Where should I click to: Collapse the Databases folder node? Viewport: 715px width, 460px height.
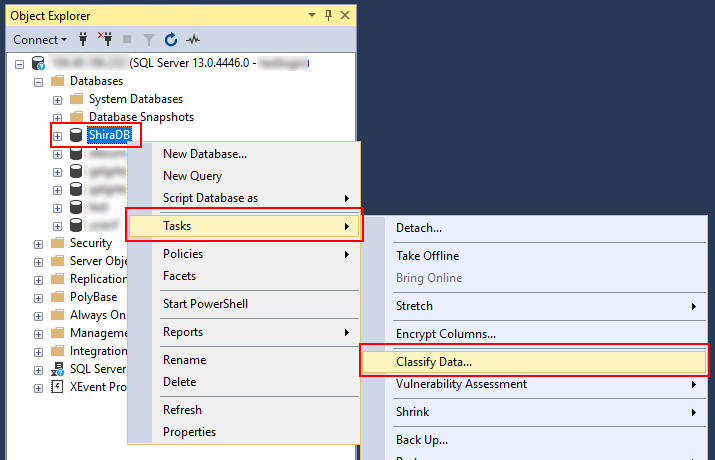click(x=39, y=81)
